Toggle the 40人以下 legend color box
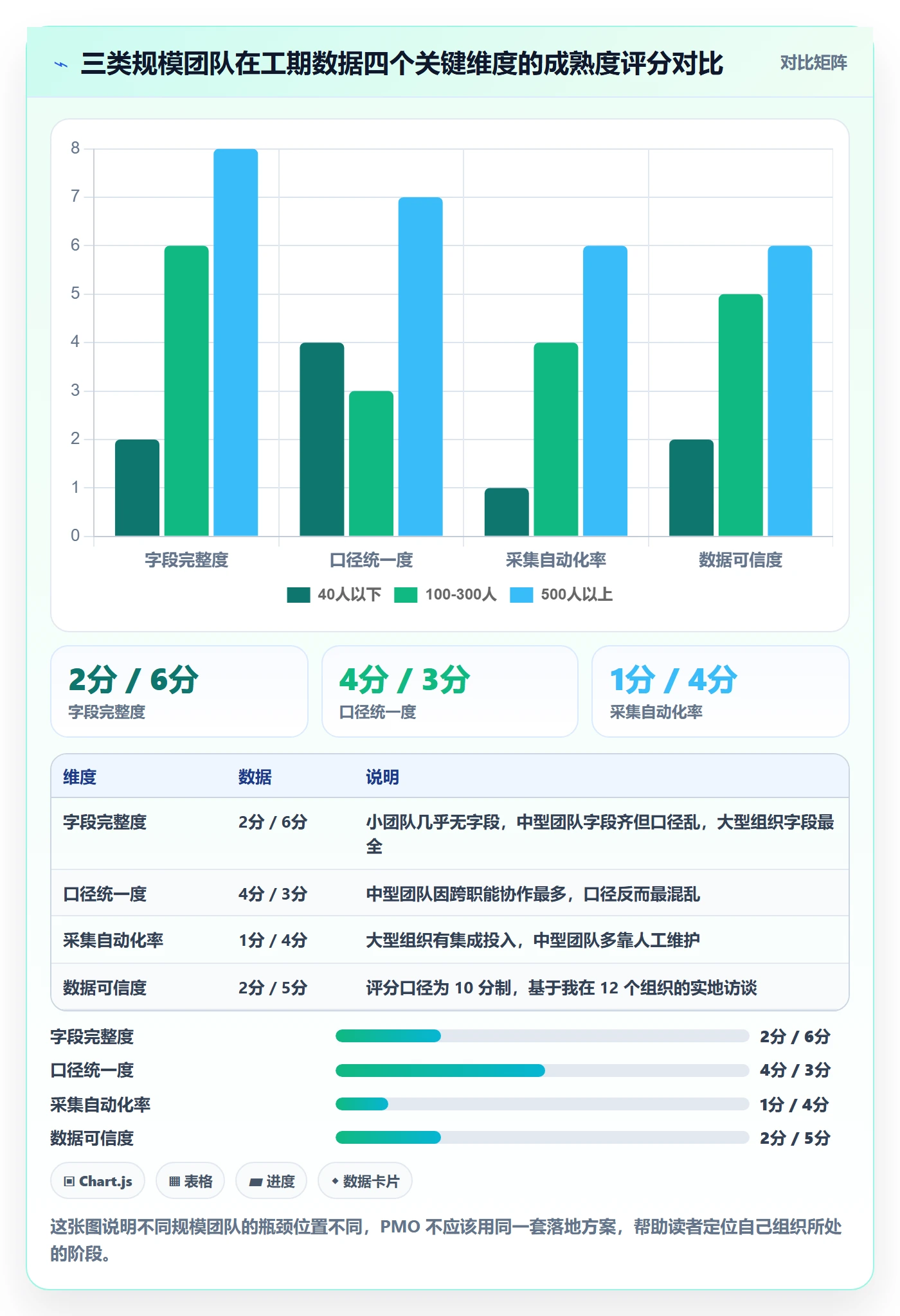Screen dimensions: 900x1316 [x=298, y=595]
